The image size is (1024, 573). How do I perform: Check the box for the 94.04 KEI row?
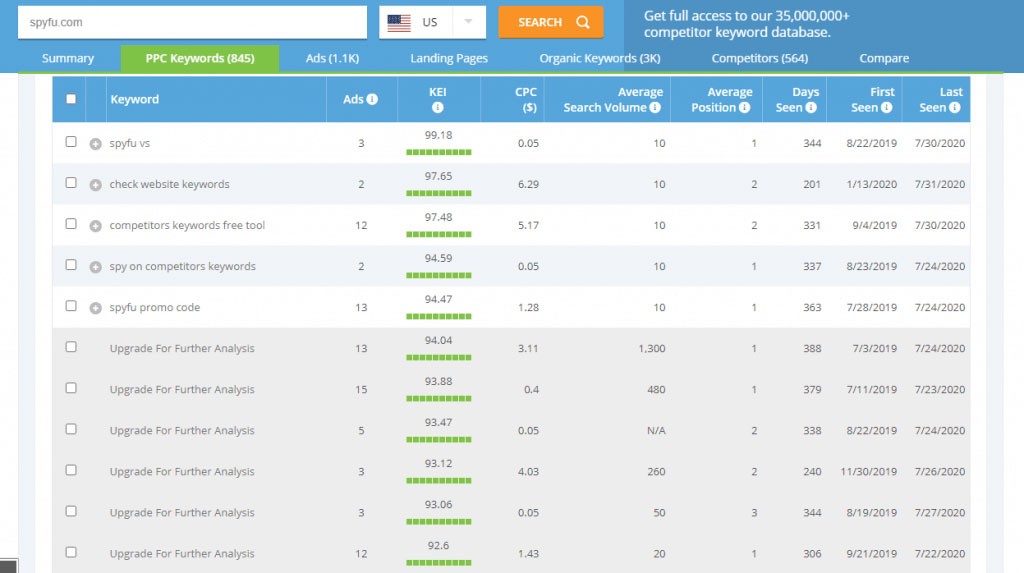pyautogui.click(x=71, y=347)
